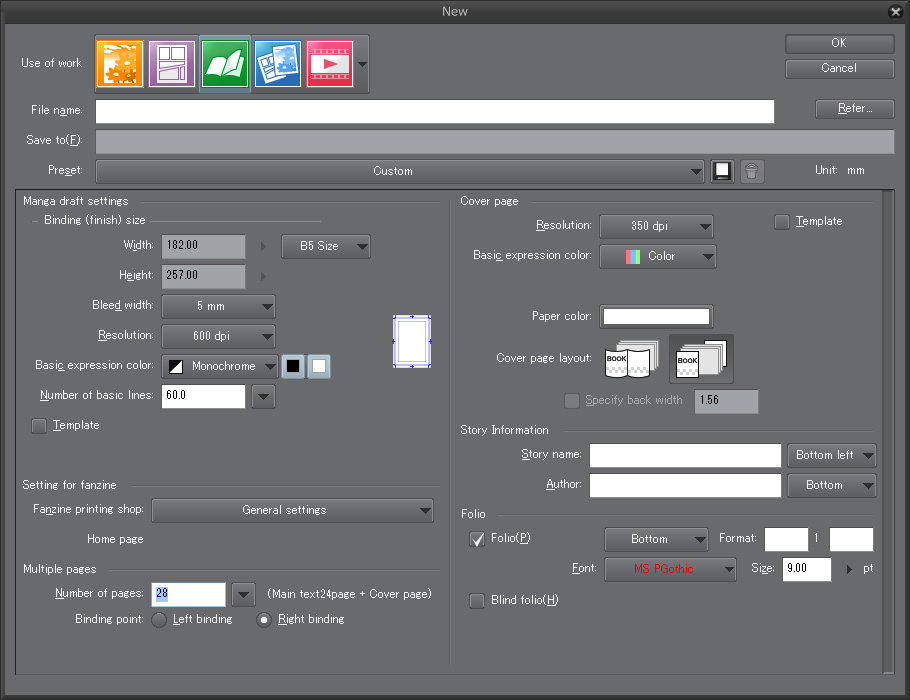Image resolution: width=910 pixels, height=700 pixels.
Task: Select the green book fanzine icon
Action: click(225, 63)
